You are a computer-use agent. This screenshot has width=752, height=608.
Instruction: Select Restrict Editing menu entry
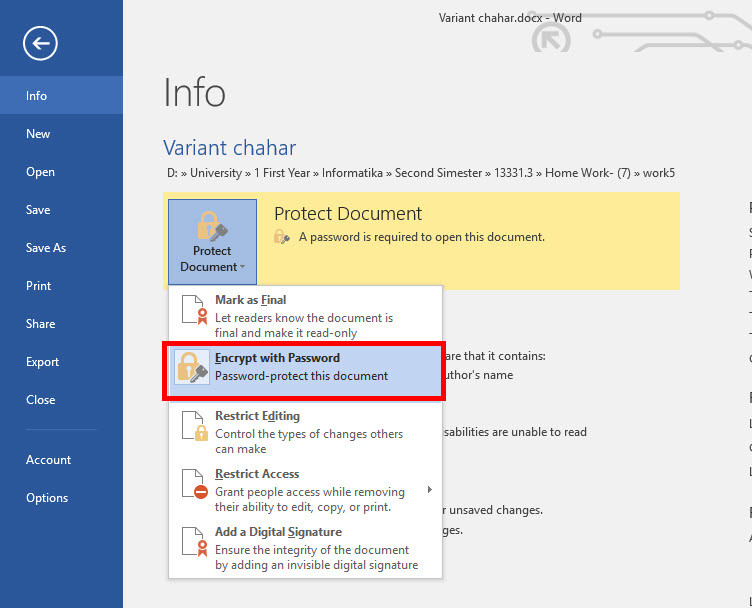305,432
